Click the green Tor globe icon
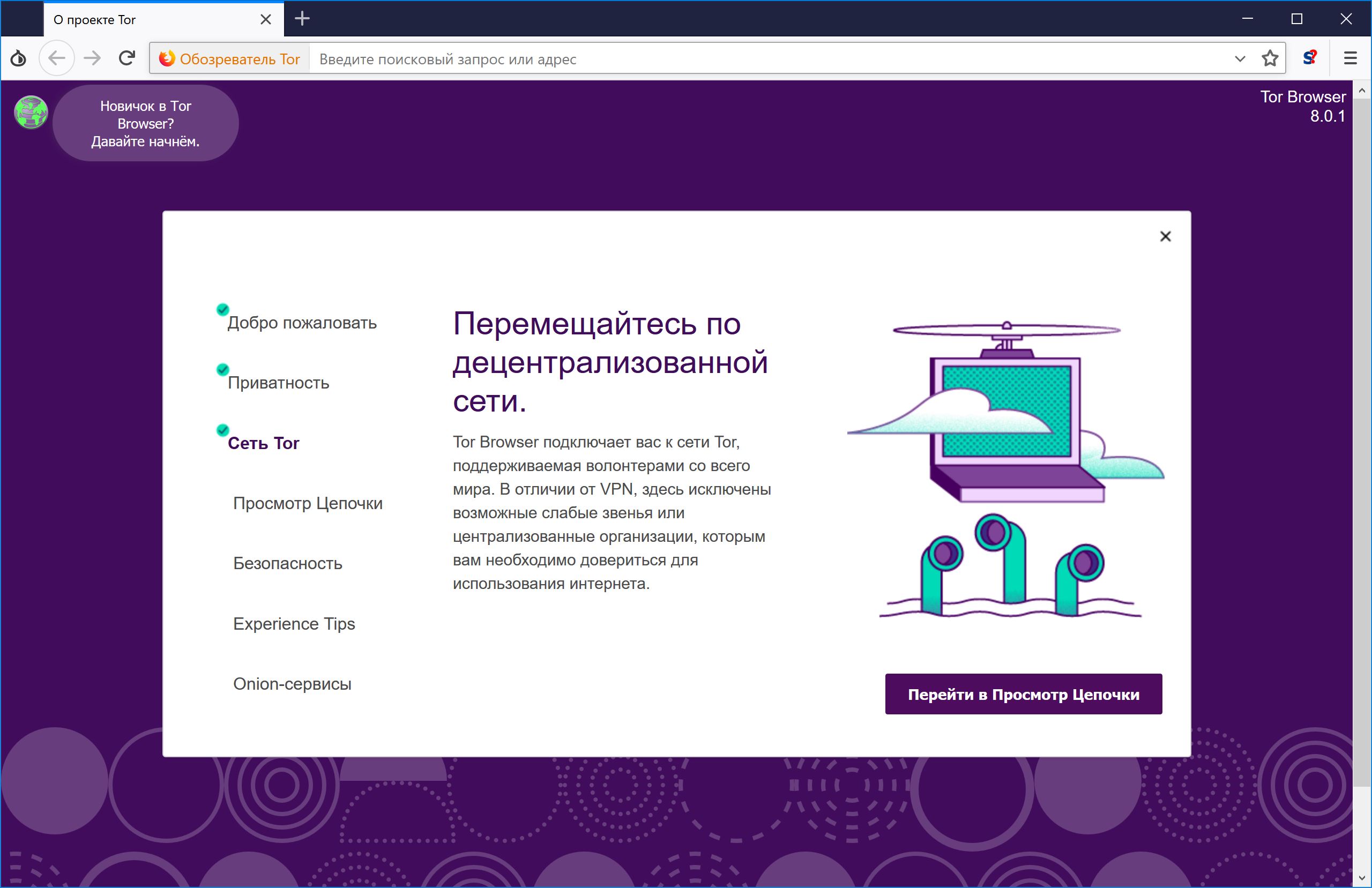The width and height of the screenshot is (1372, 888). pyautogui.click(x=31, y=112)
